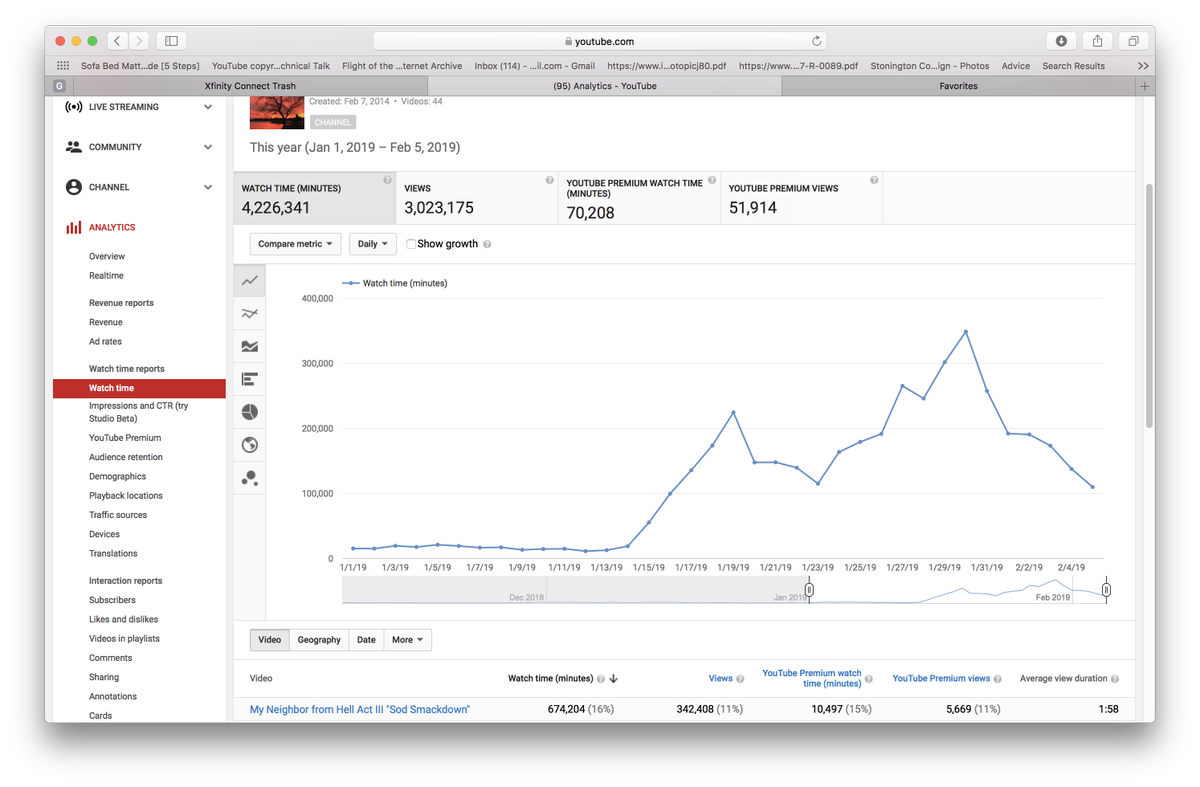Enable the Show growth checkbox
Screen dimensions: 1200x787
(x=411, y=244)
